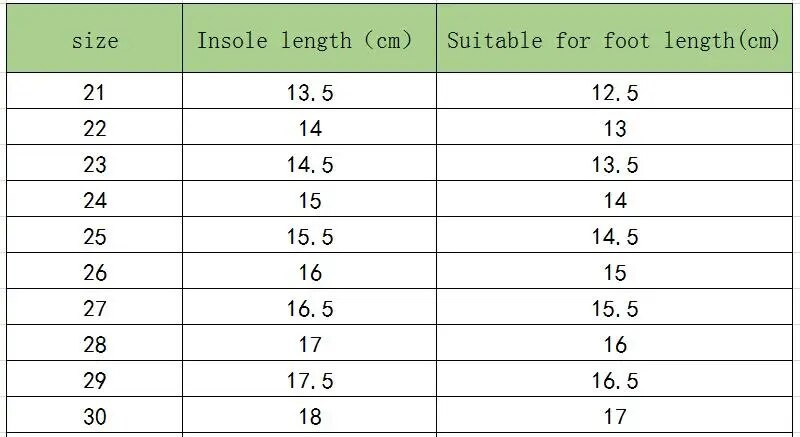Select the size 30 cell

pos(95,416)
